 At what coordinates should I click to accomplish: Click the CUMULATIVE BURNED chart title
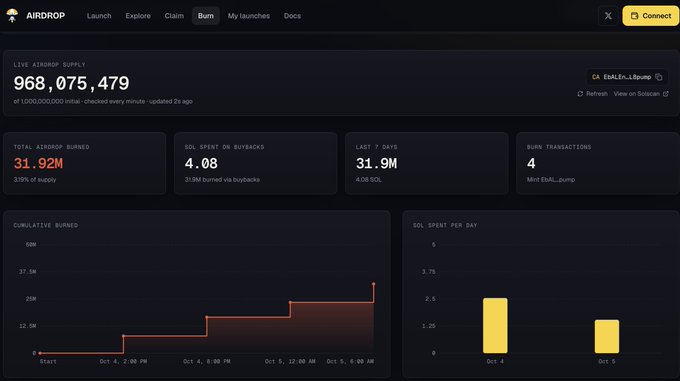coord(46,225)
